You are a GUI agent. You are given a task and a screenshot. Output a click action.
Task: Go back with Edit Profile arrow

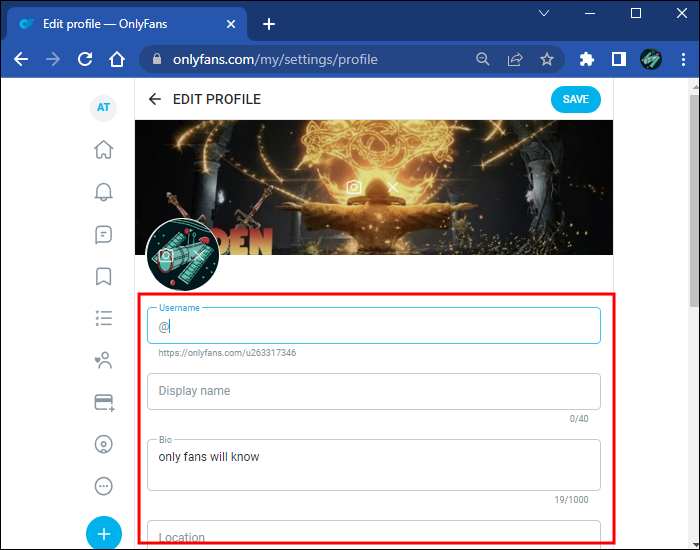[154, 99]
